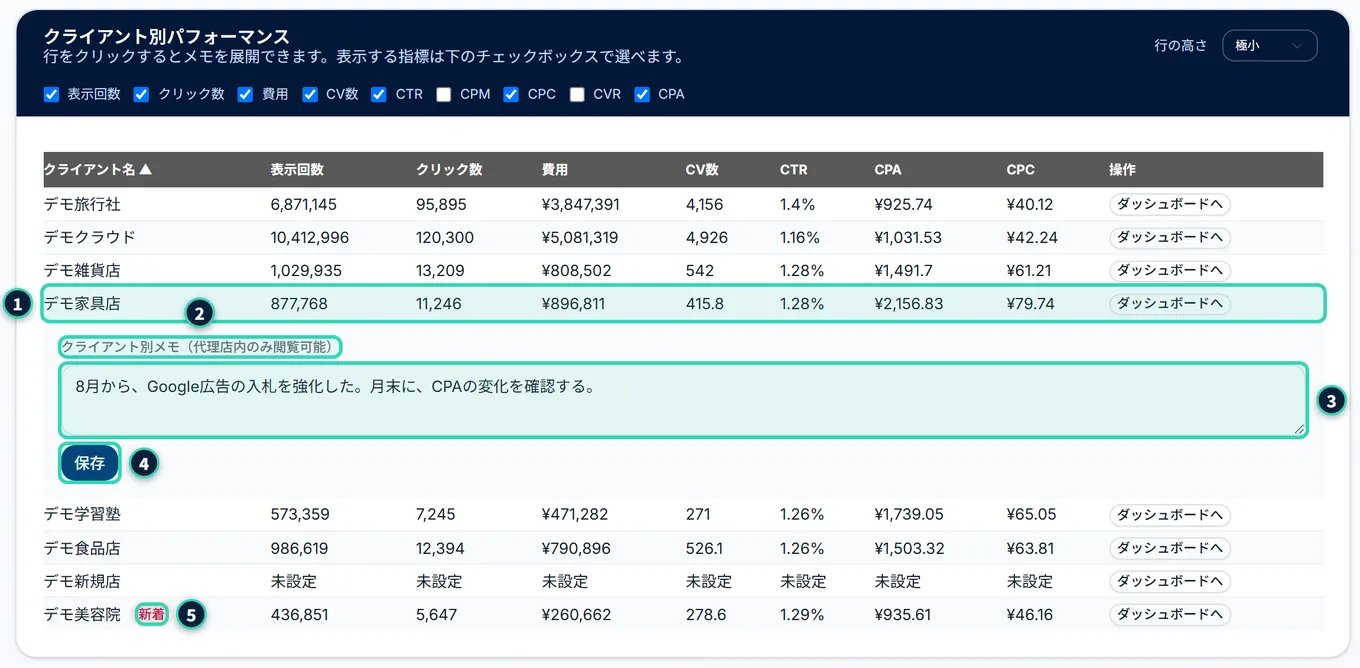Expand the デモクラウド row memo

coord(683,238)
